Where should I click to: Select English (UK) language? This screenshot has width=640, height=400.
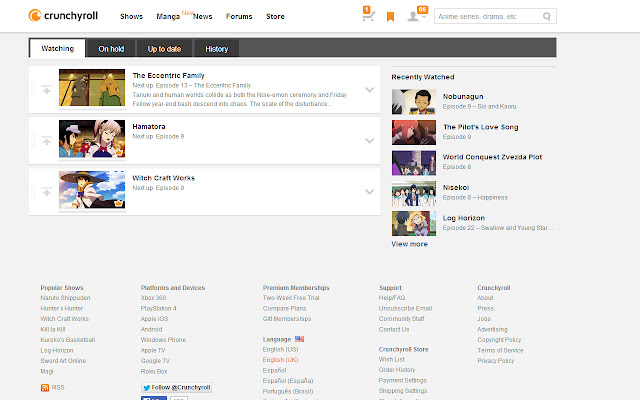280,360
